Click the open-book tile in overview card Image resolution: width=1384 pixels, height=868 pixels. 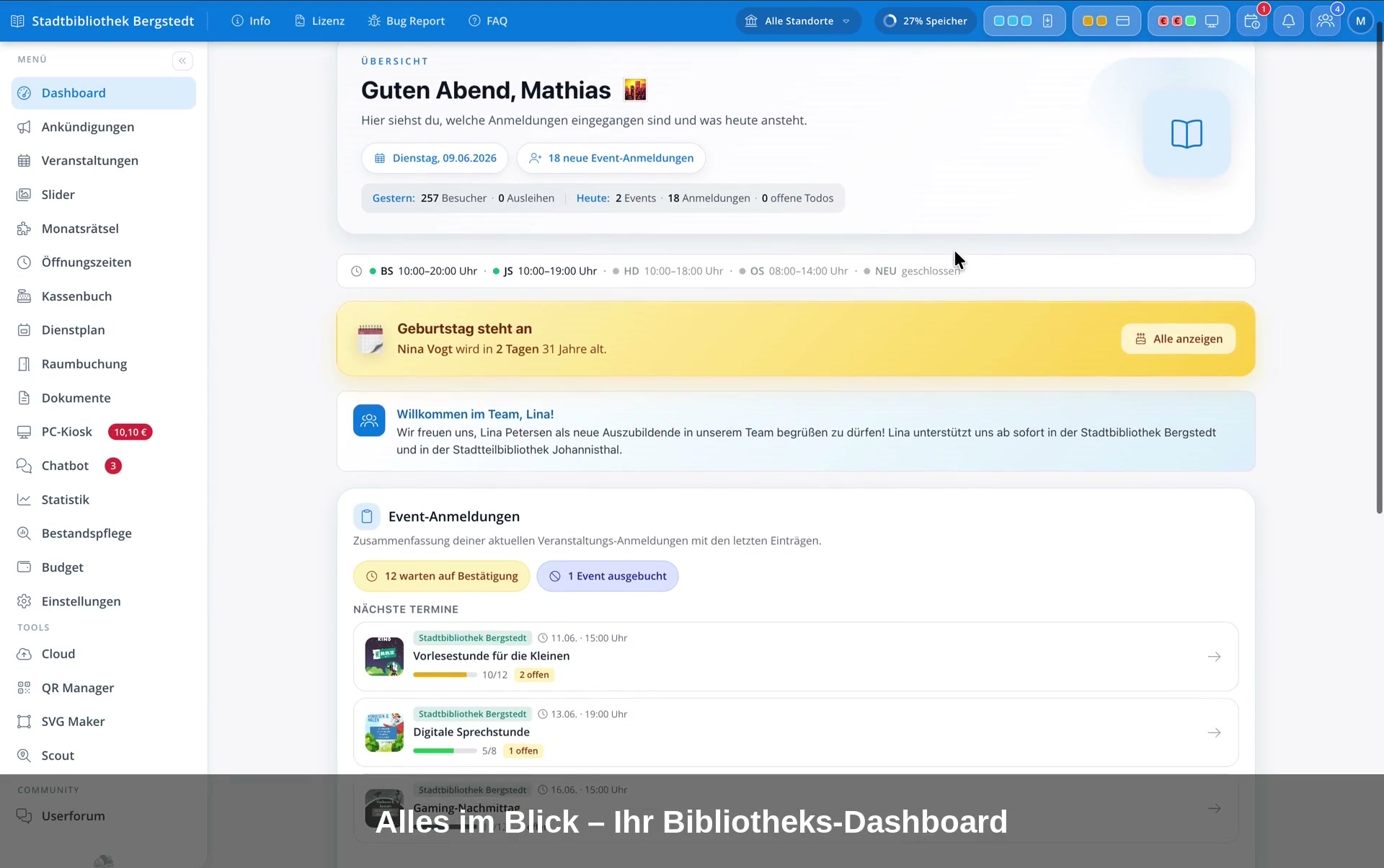click(1187, 133)
